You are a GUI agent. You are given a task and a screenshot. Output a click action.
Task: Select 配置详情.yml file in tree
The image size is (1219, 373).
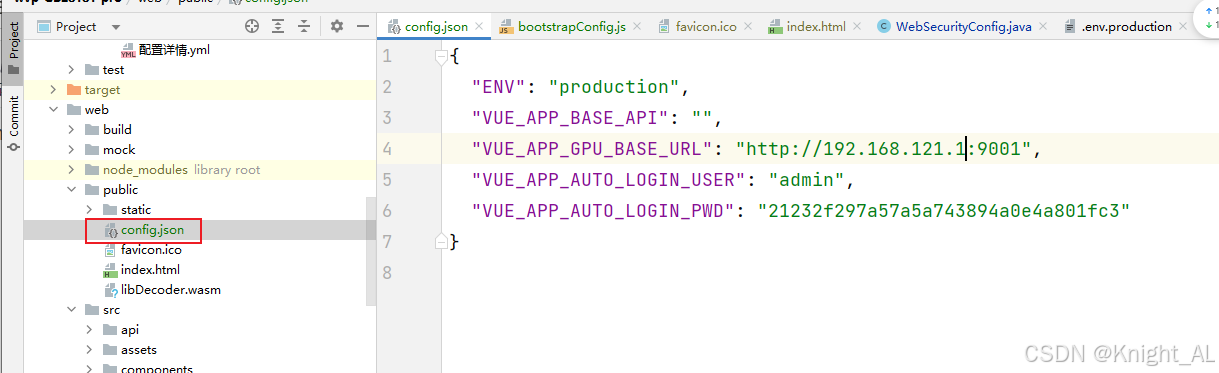point(167,49)
